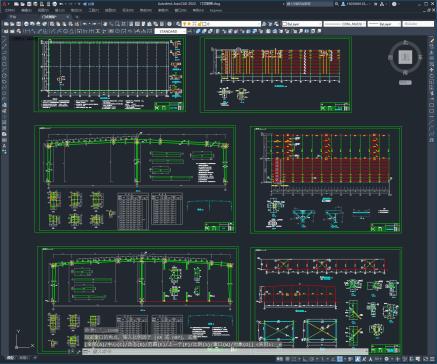Image resolution: width=437 pixels, height=364 pixels.
Task: Open the 格式(O) menu
Action: [76, 10]
